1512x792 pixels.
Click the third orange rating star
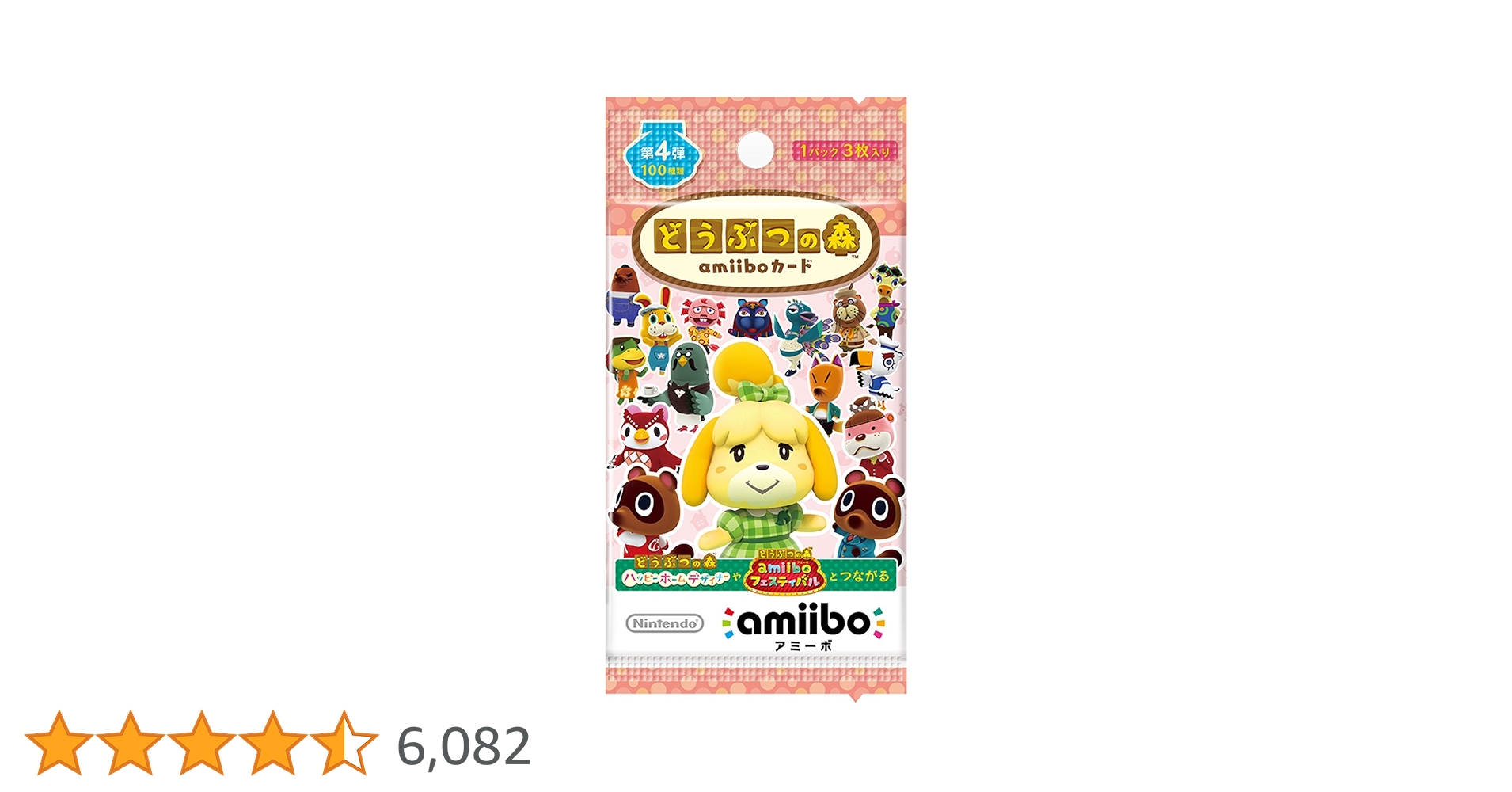[x=202, y=742]
